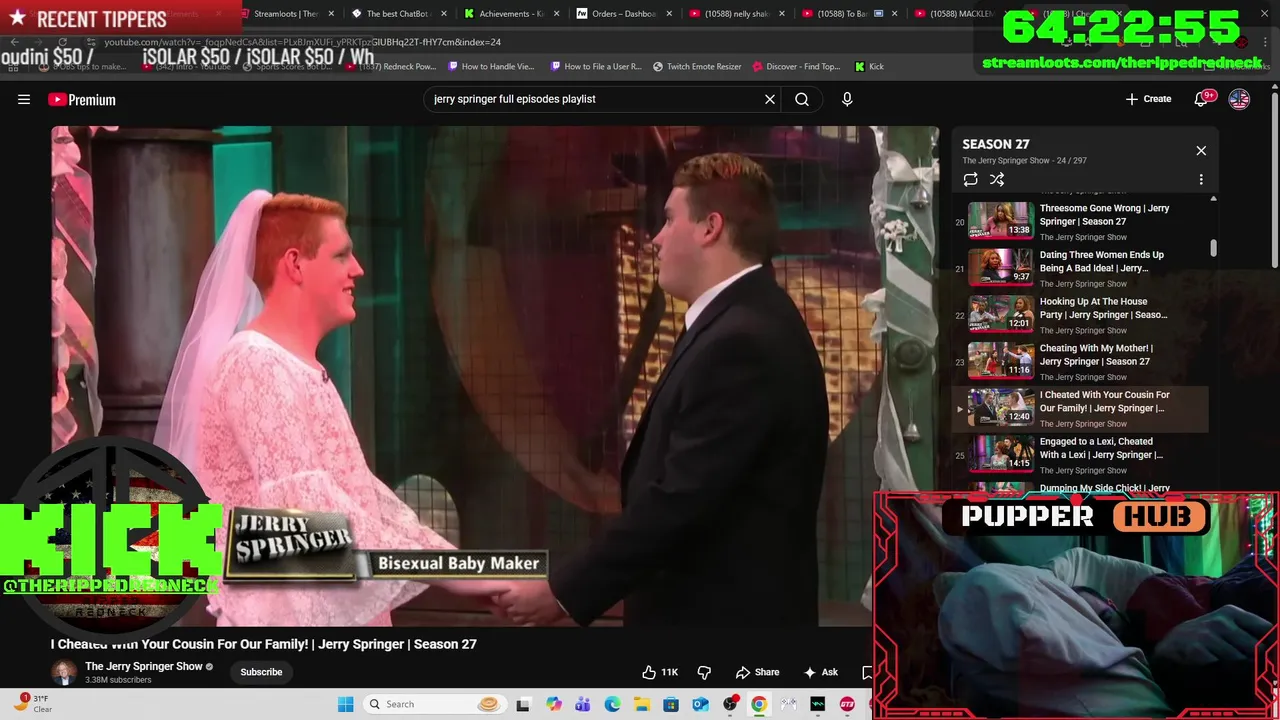Open Task View on the taskbar
Viewport: 1280px width, 720px height.
523,704
